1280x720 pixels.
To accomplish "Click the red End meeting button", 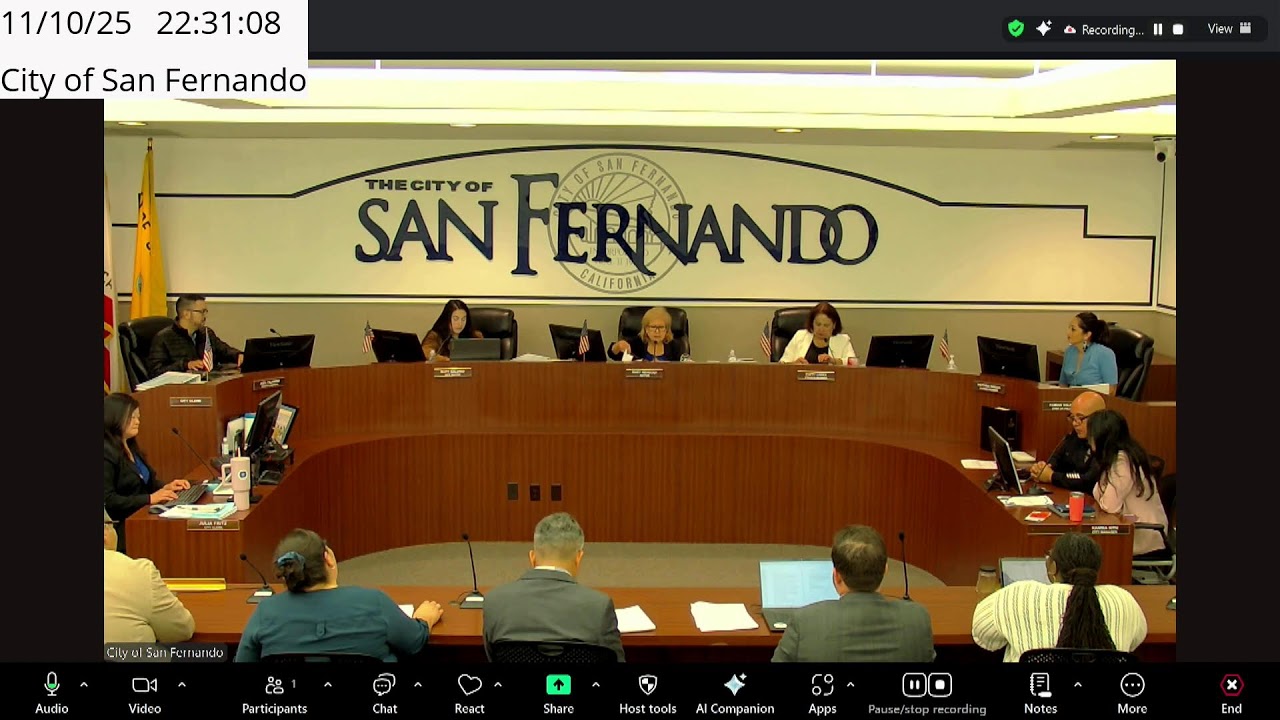I will 1231,694.
